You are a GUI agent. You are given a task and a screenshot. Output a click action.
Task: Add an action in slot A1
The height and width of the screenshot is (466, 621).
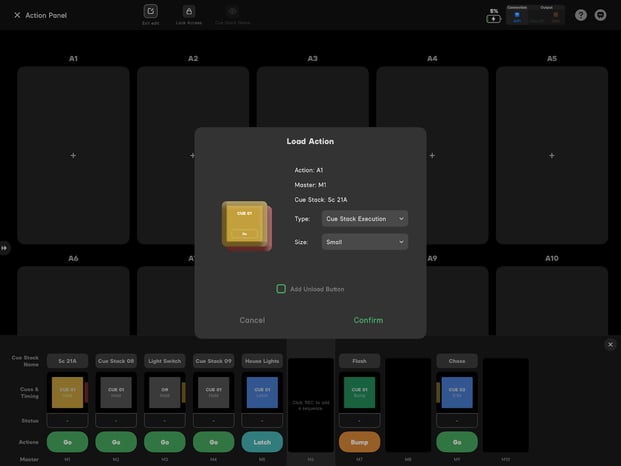tap(73, 156)
